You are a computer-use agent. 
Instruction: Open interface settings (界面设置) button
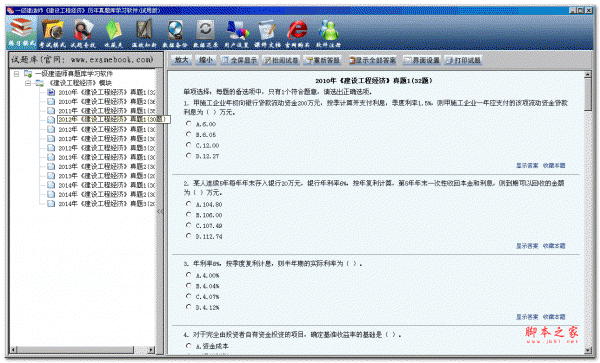tap(422, 60)
